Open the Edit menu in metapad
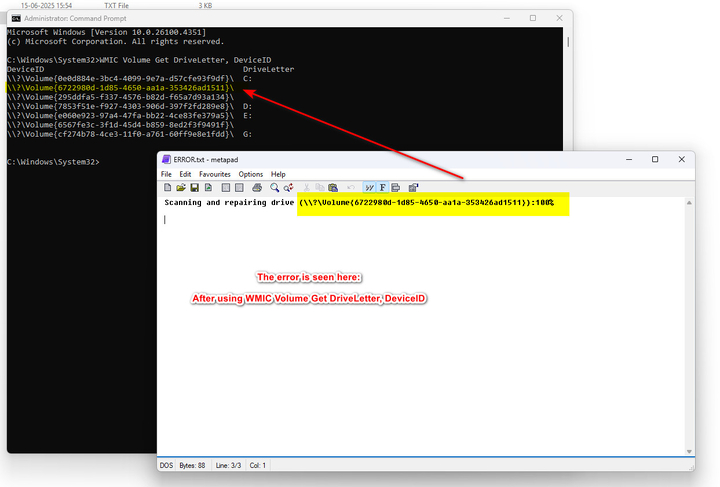 coord(185,174)
